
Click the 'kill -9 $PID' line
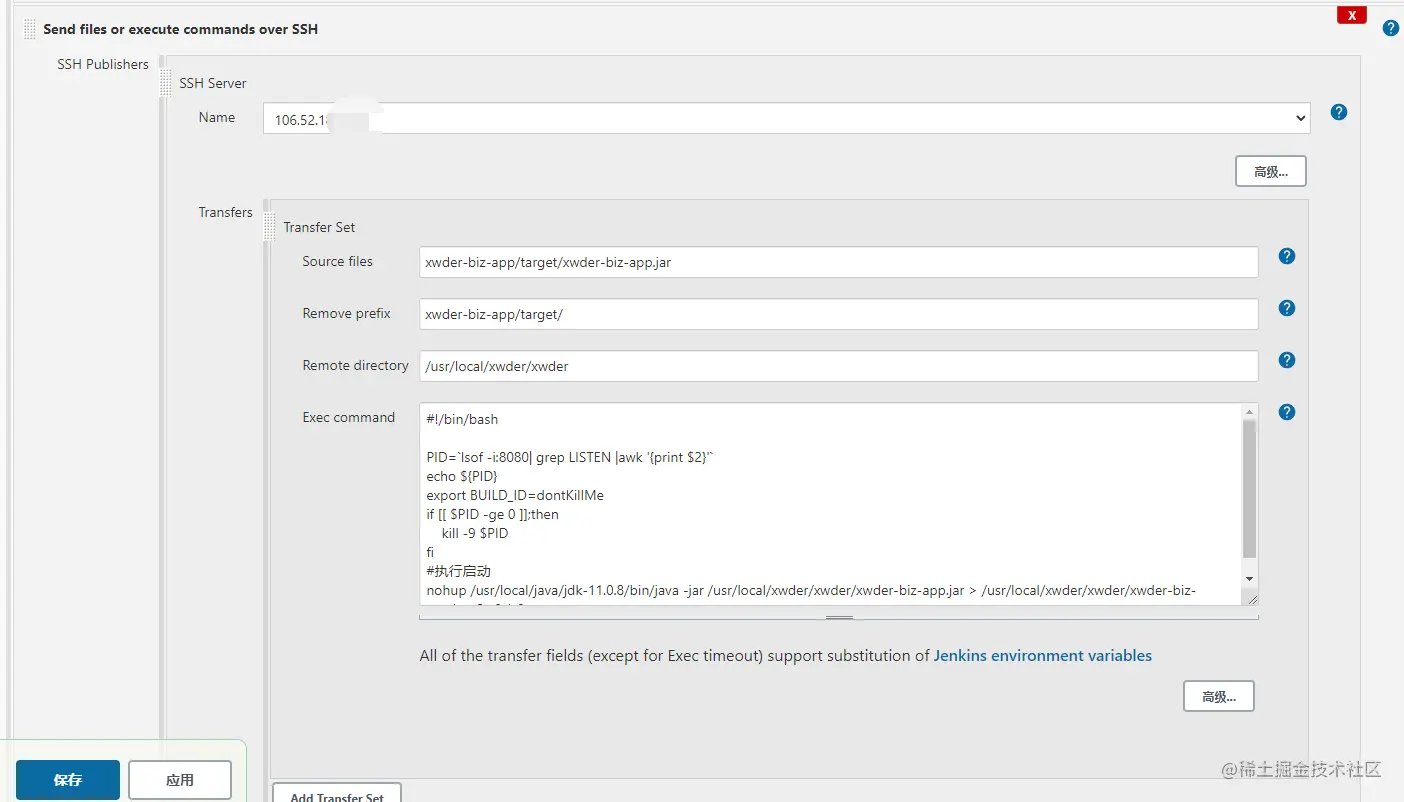coord(475,533)
